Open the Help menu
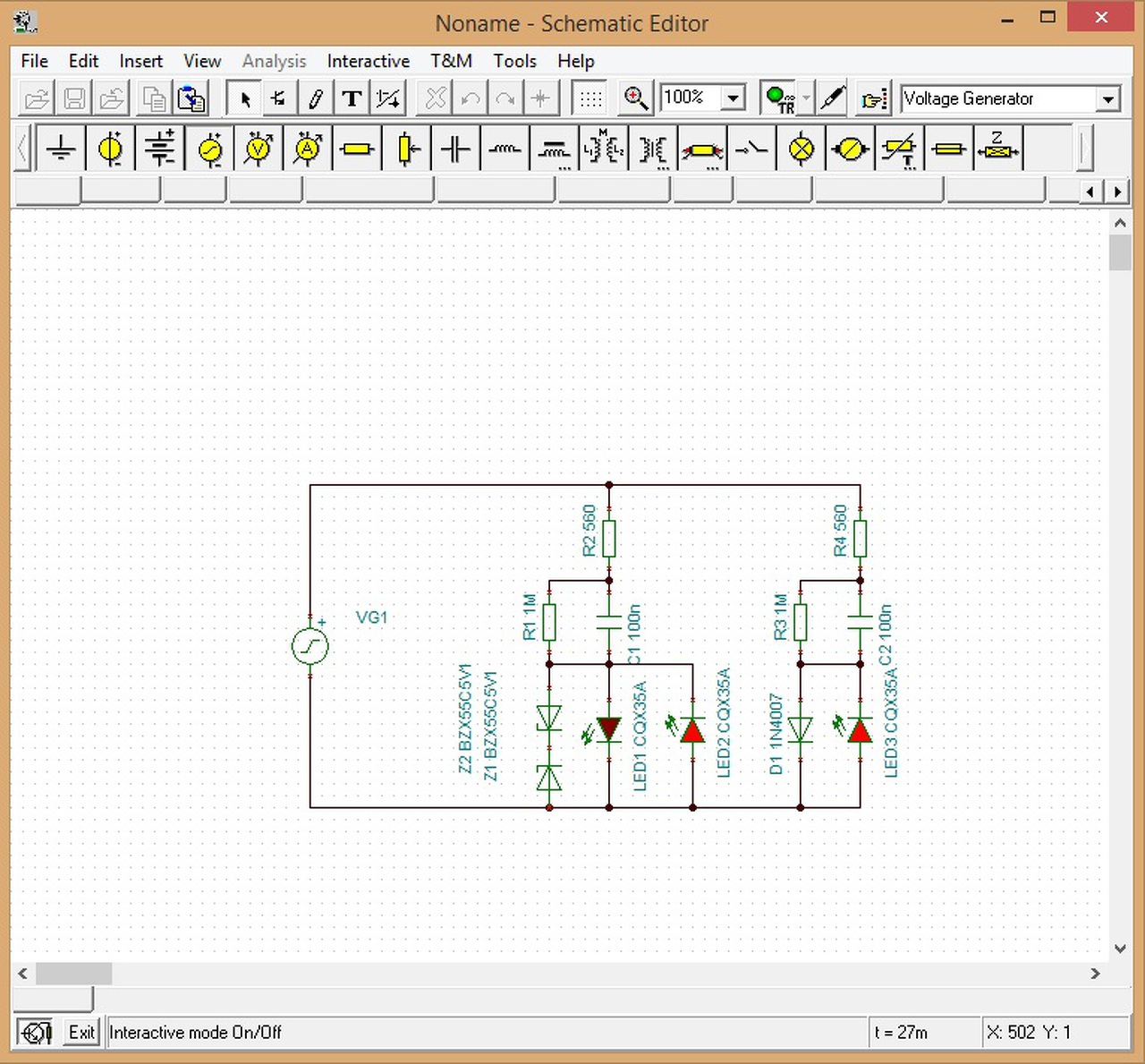 576,61
